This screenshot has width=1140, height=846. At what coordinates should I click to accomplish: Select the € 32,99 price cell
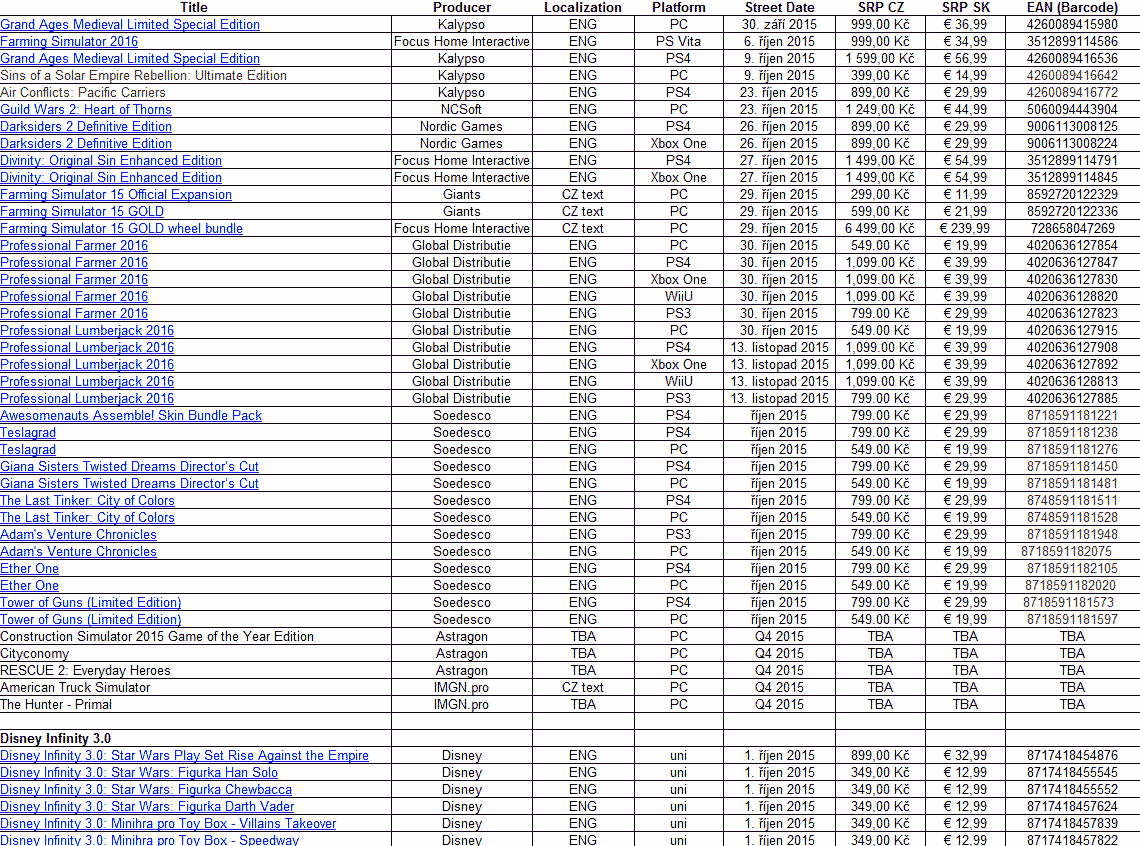(x=966, y=756)
